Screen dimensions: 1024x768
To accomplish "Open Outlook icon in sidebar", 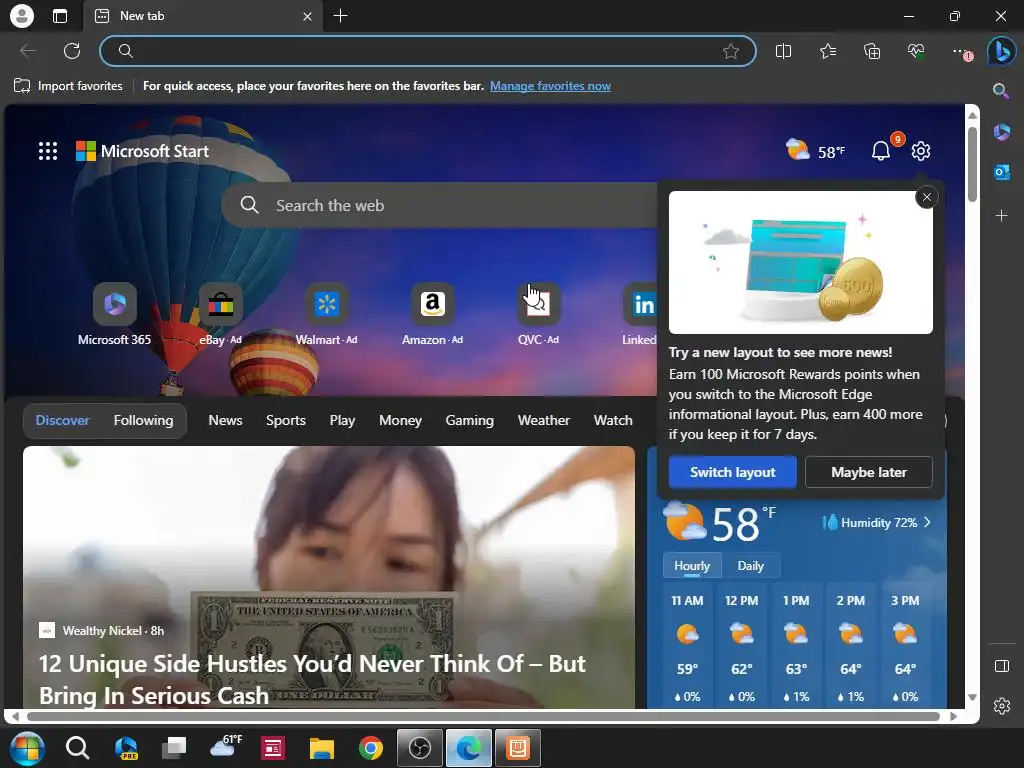I will pos(1001,172).
